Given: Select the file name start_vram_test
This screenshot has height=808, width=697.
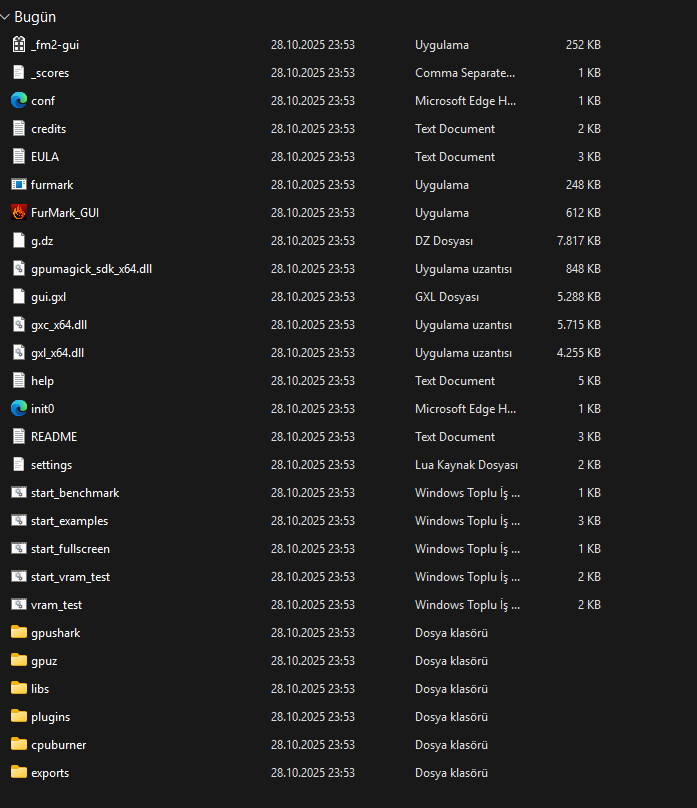Looking at the screenshot, I should tap(71, 577).
